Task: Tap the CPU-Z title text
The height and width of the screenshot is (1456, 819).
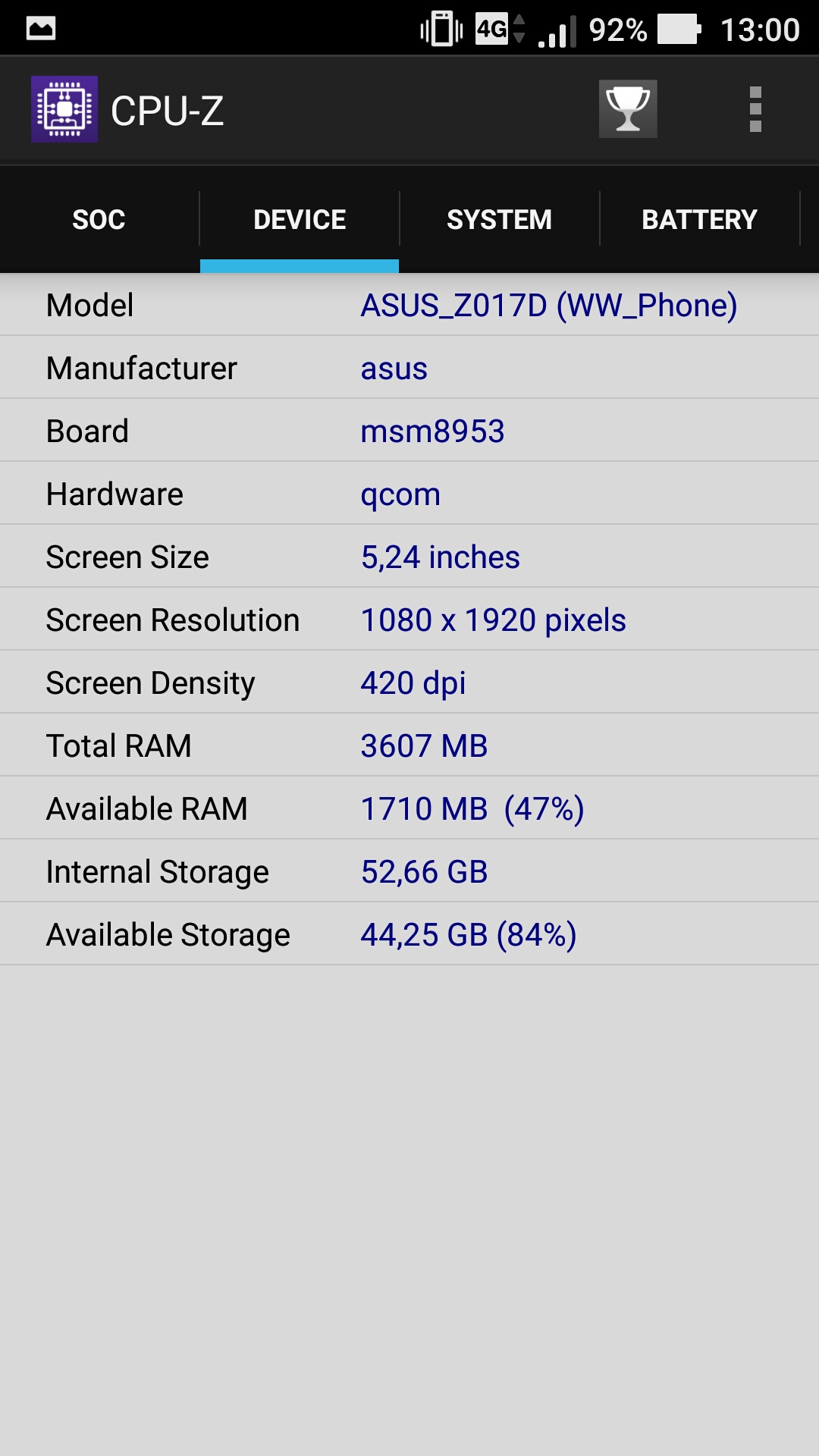Action: pyautogui.click(x=168, y=111)
